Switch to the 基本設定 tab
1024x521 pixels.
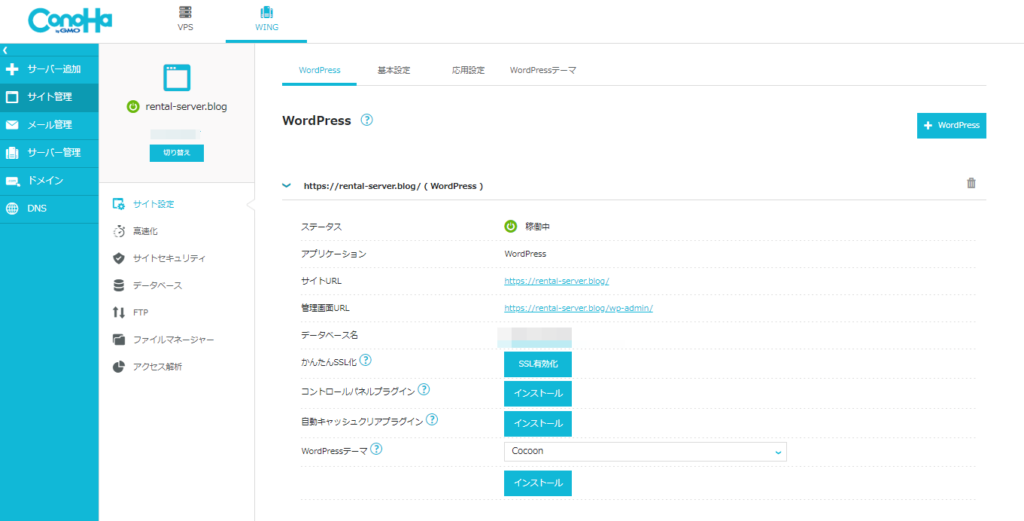point(394,70)
